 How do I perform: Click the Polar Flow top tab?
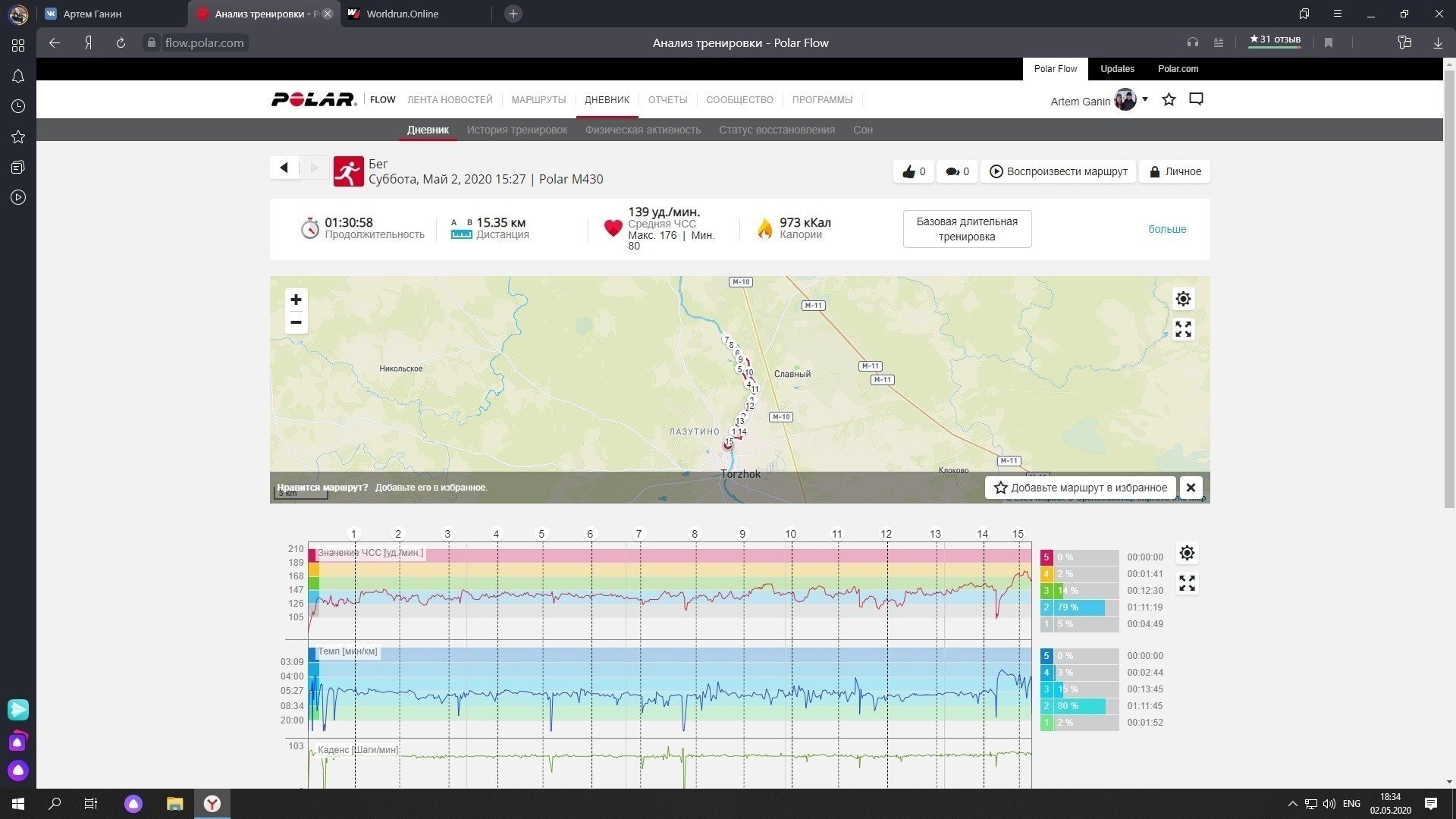coord(1055,69)
